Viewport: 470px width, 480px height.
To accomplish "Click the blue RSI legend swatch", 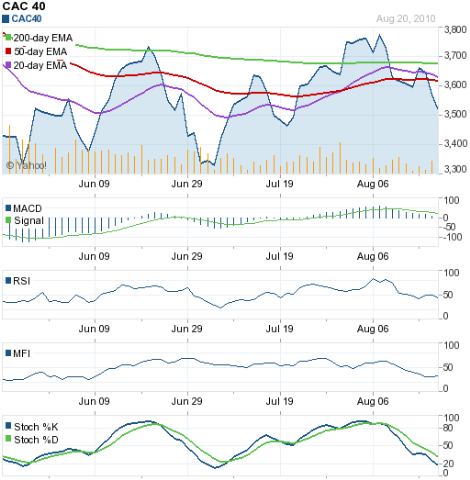I will (8, 281).
